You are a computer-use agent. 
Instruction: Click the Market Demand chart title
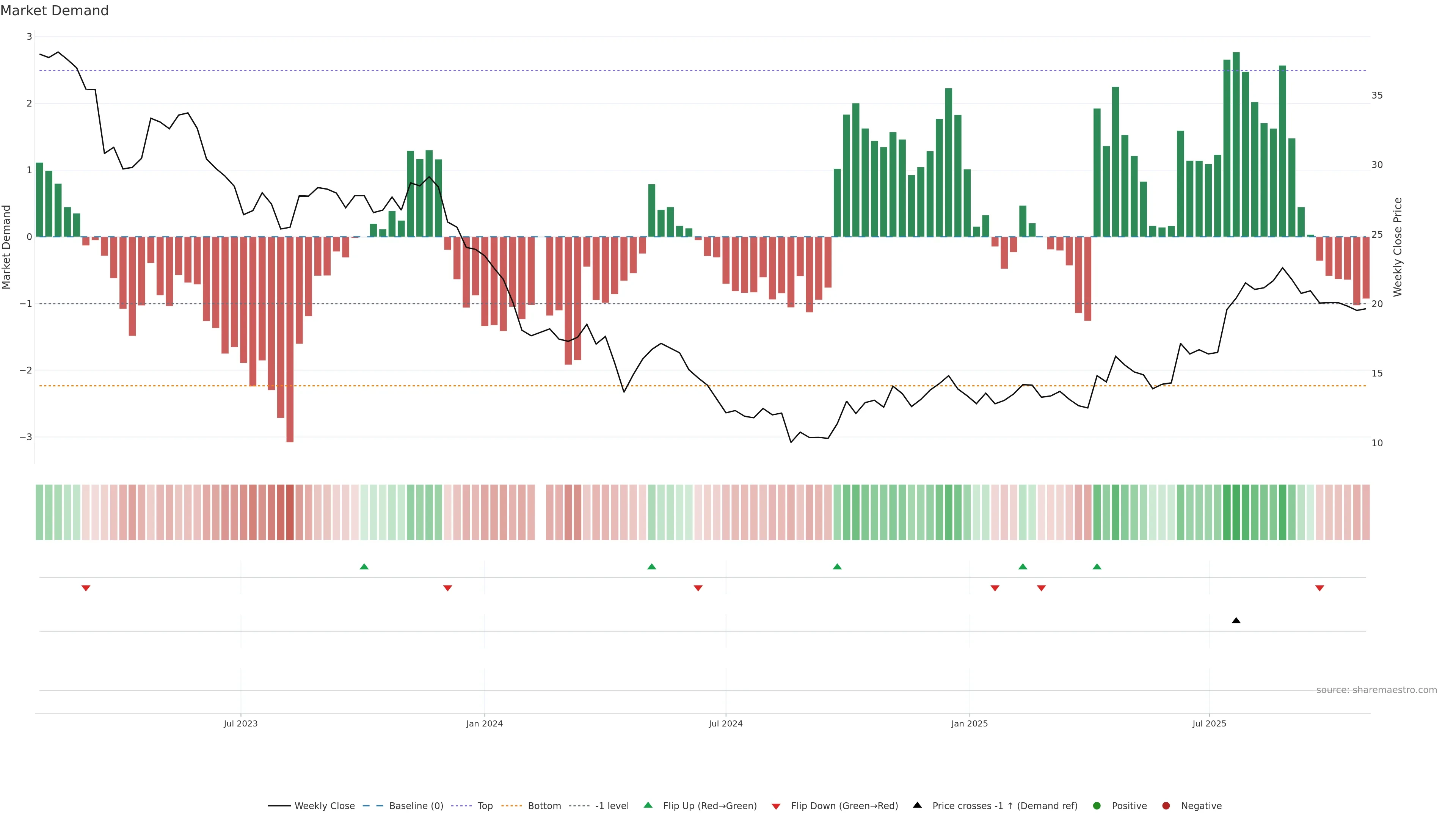click(x=55, y=11)
